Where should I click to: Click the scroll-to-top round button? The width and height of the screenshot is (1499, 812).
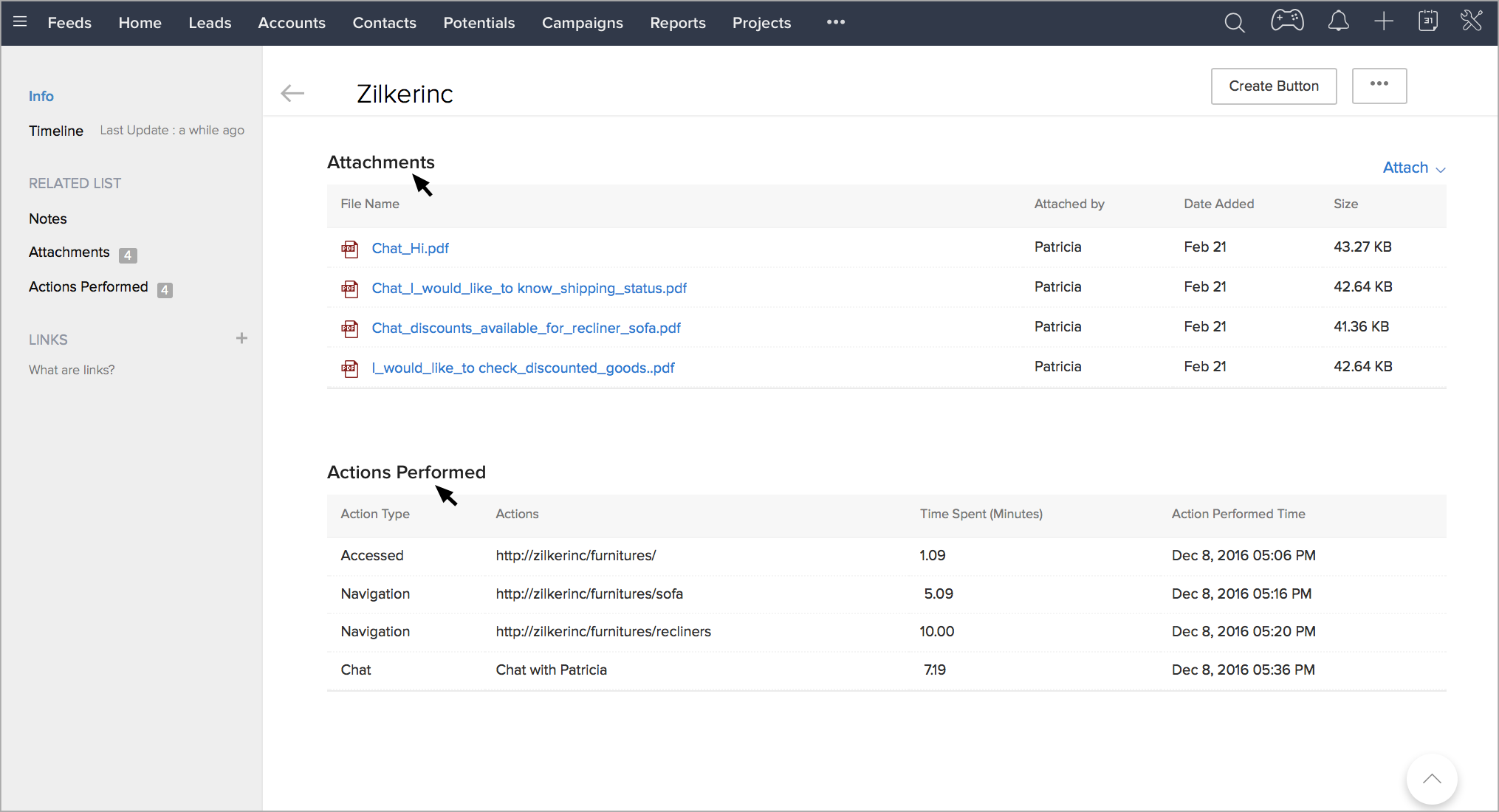1431,779
